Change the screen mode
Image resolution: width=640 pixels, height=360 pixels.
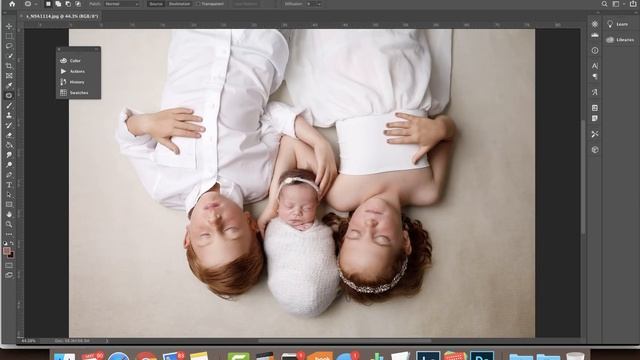[x=9, y=275]
